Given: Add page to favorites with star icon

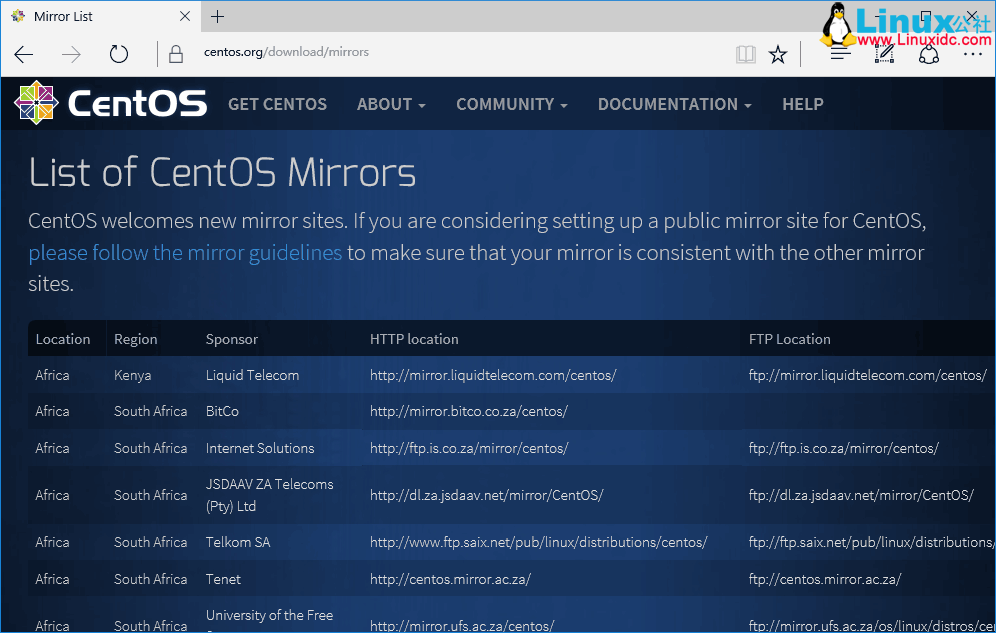Looking at the screenshot, I should pyautogui.click(x=778, y=54).
